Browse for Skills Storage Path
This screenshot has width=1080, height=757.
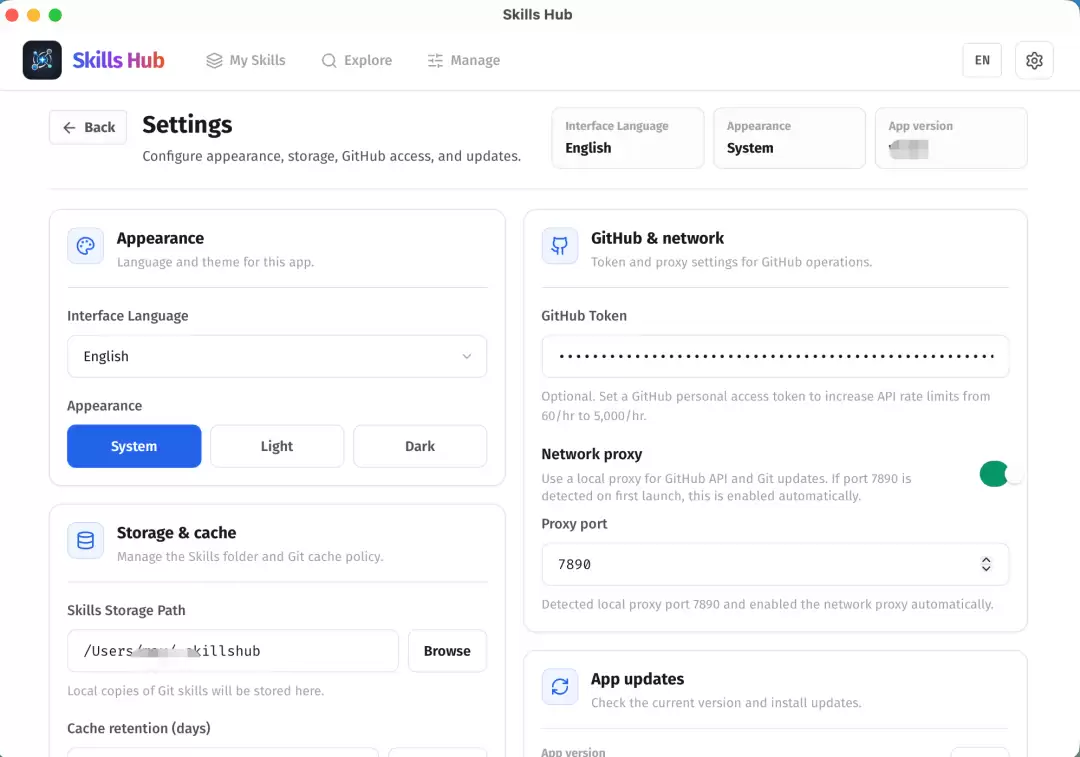click(447, 651)
